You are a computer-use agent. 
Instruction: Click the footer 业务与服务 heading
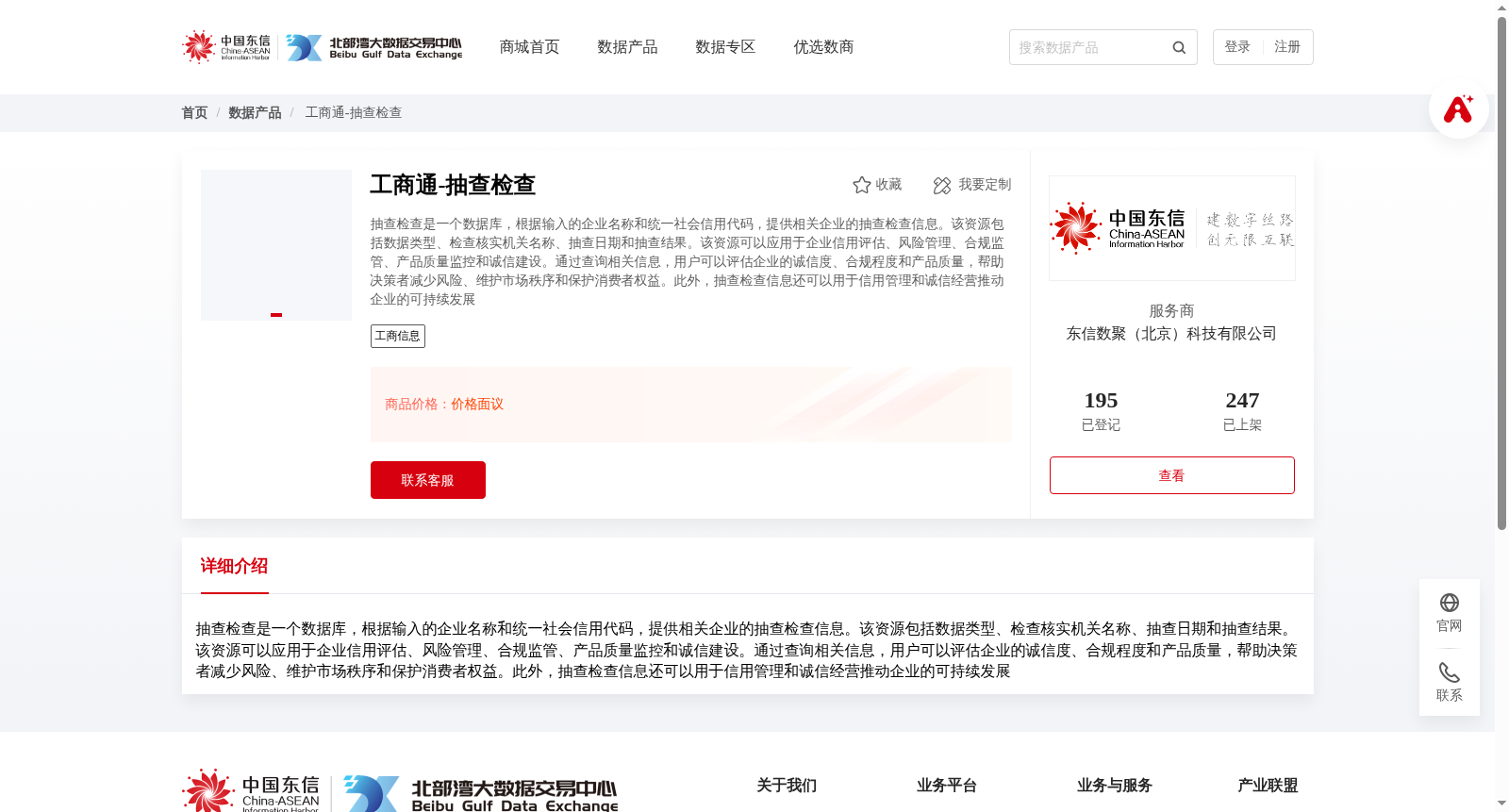tap(1115, 786)
